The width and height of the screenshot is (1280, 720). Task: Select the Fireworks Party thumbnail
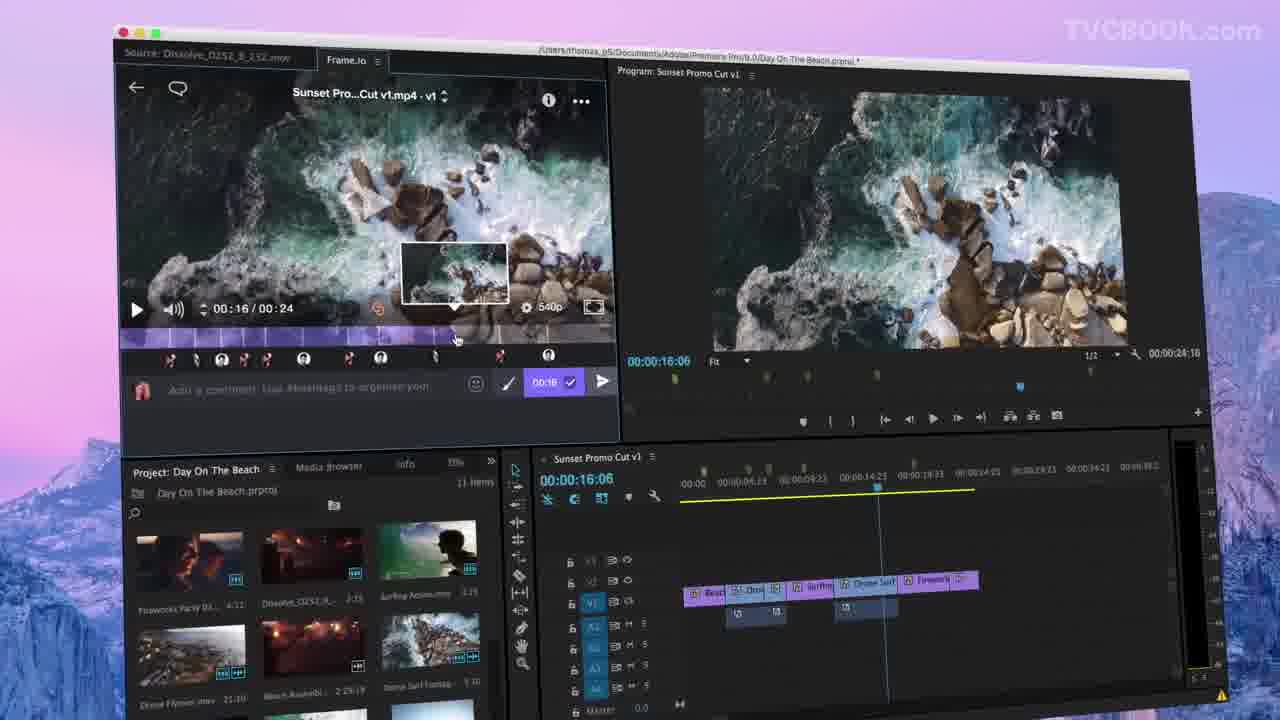190,562
